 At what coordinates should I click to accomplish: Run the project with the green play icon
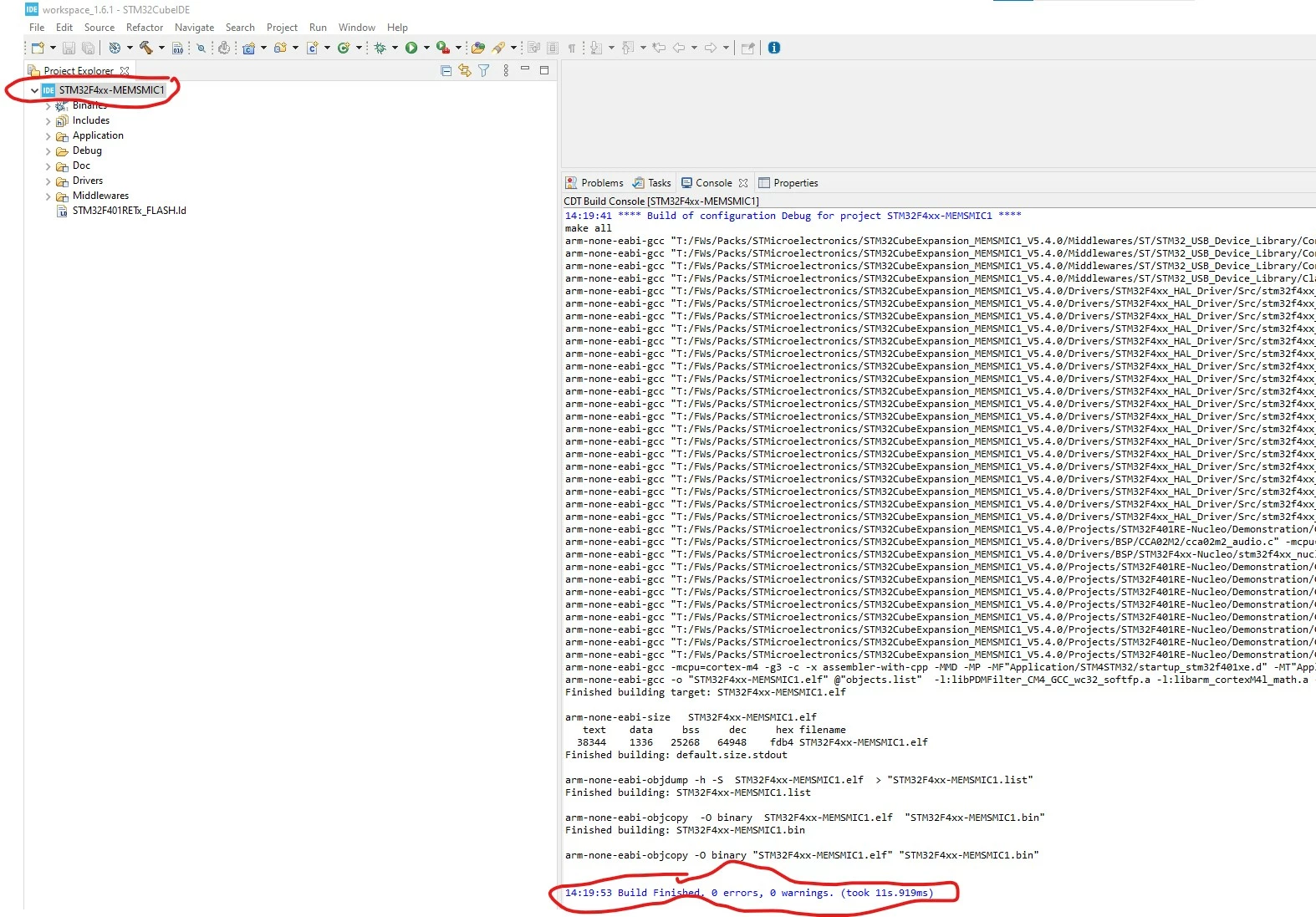[411, 48]
